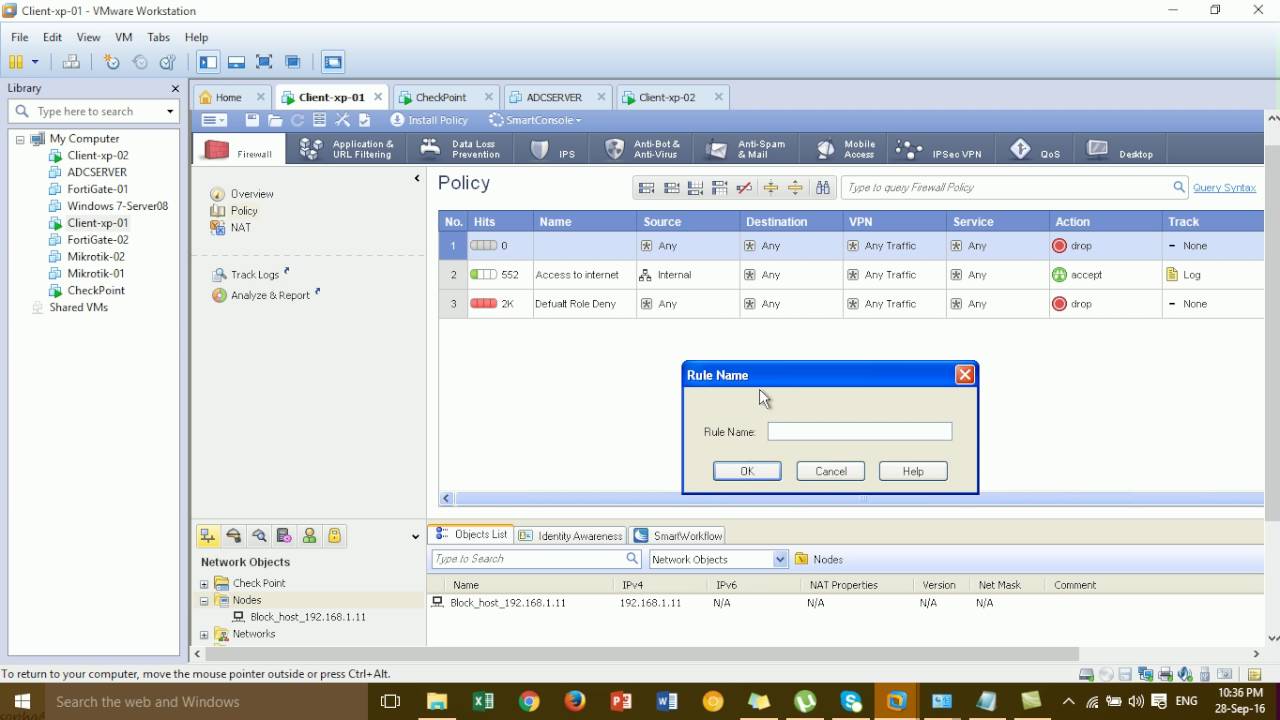1280x720 pixels.
Task: Switch to the SmartWorkflow tab
Action: point(679,536)
